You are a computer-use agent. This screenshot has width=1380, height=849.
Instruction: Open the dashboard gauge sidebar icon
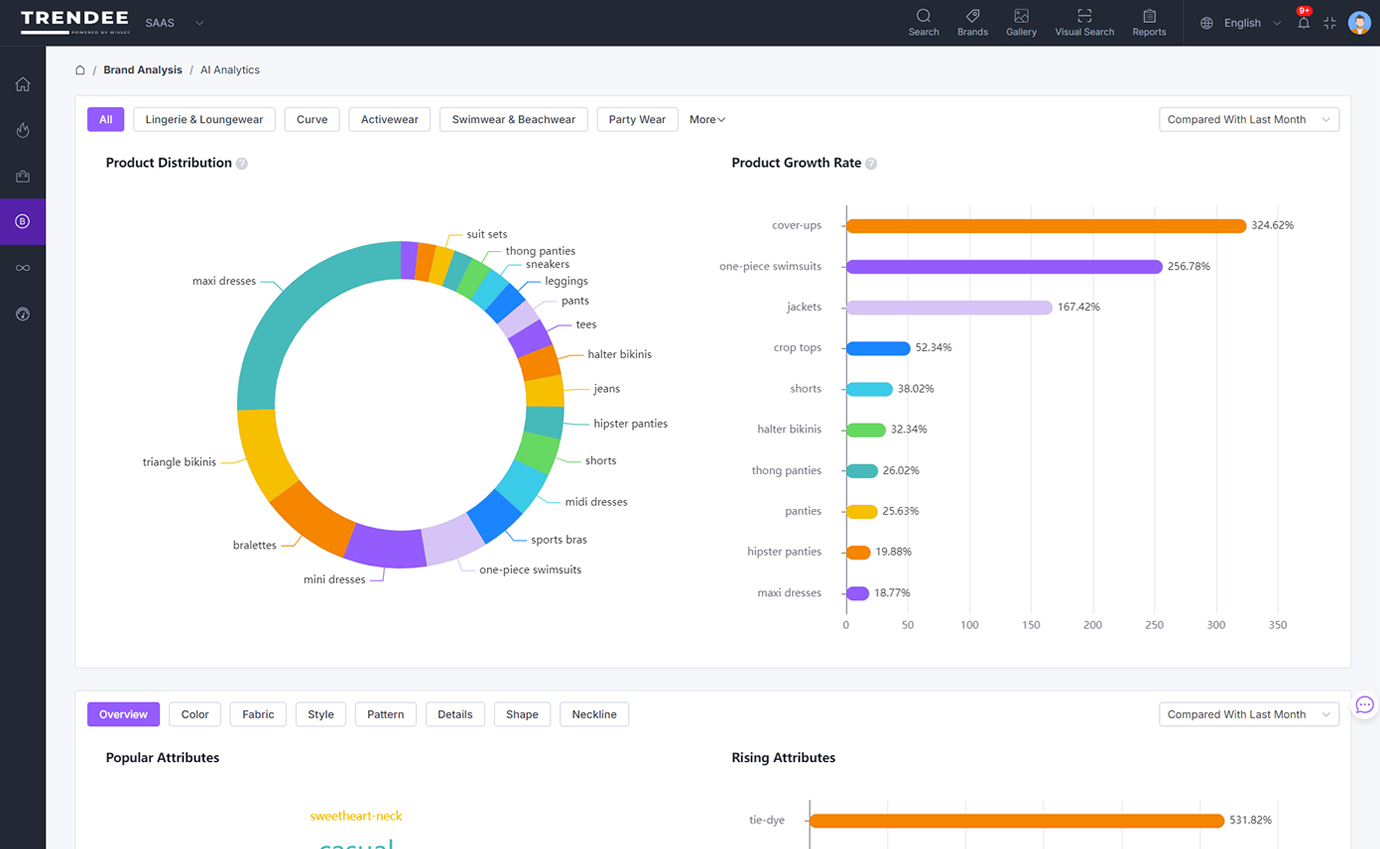click(23, 314)
